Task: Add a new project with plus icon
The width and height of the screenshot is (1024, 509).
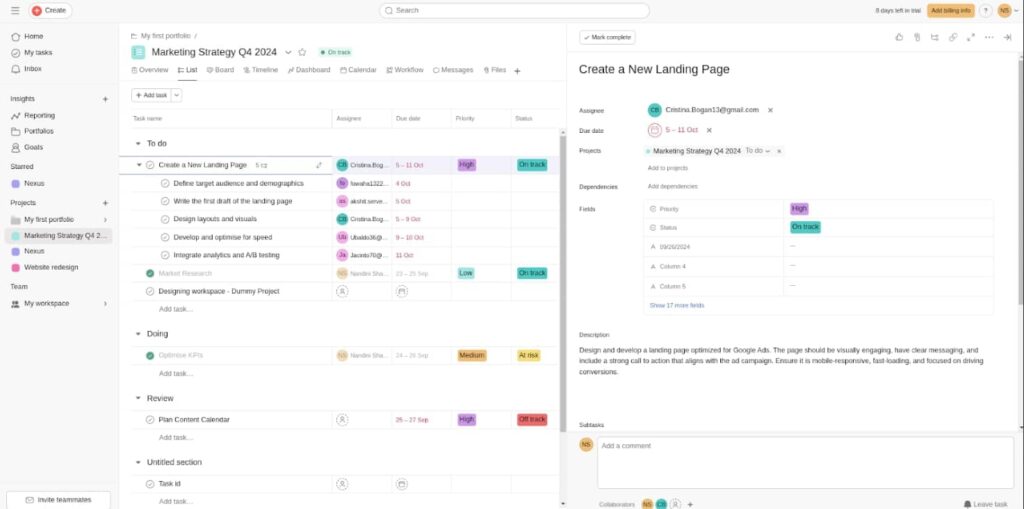Action: 105,203
